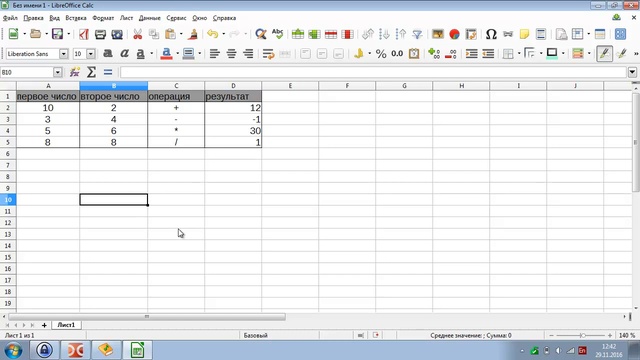Open the Font color dropdown arrow
The image size is (640, 360).
click(x=178, y=53)
